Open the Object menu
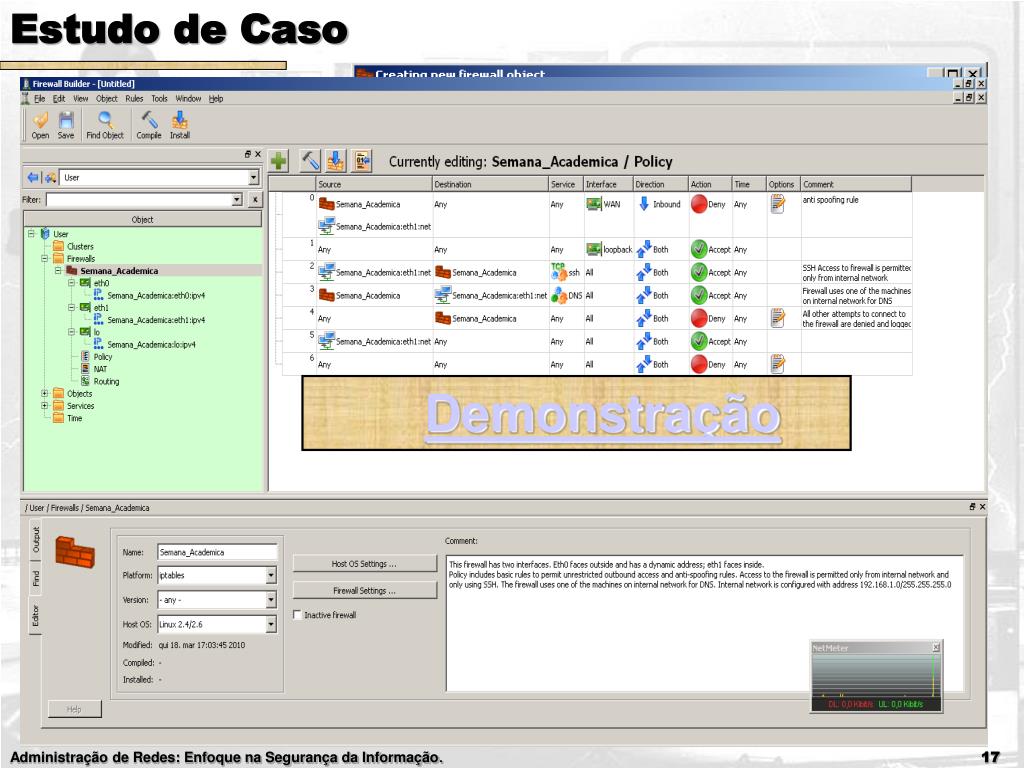Screen dimensions: 1024x768 (106, 99)
